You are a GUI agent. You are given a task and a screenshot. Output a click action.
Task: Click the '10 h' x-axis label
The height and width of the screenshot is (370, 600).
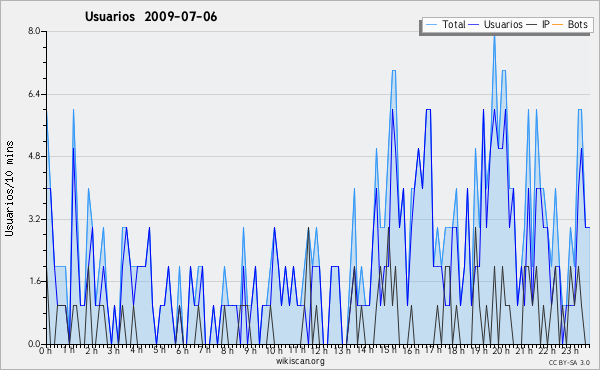click(x=274, y=351)
